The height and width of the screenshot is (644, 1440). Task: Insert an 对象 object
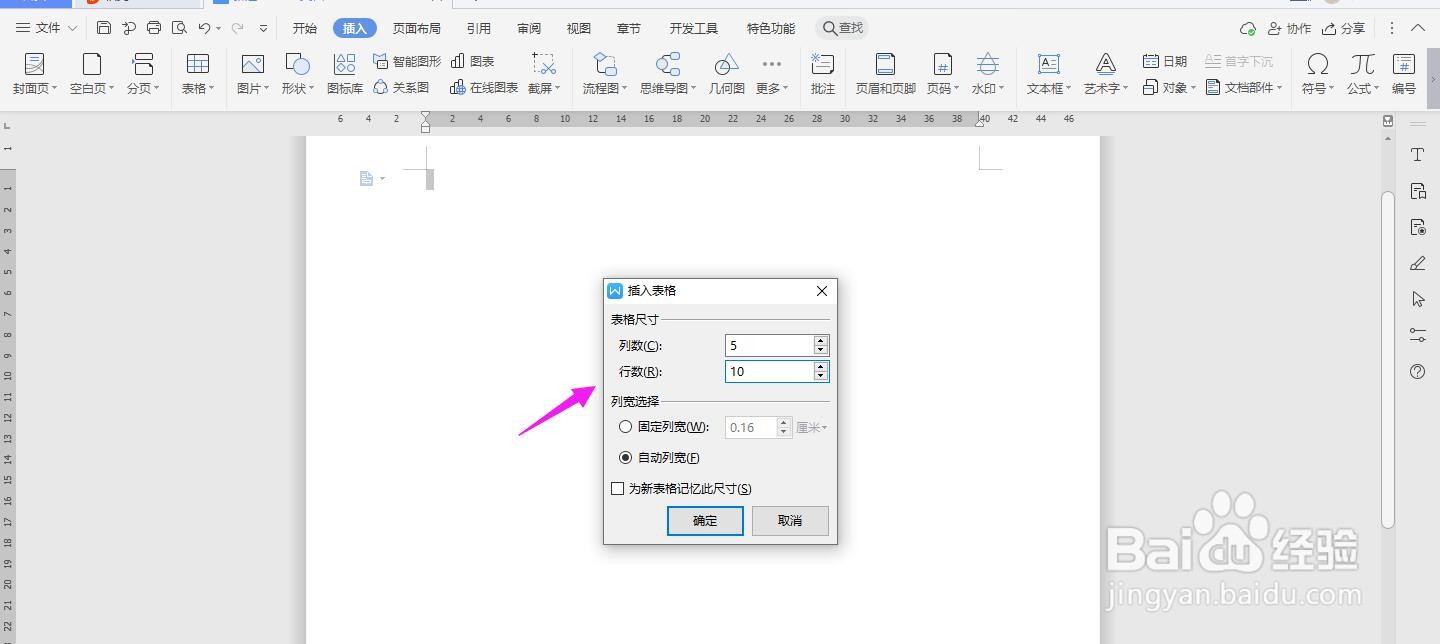pyautogui.click(x=1169, y=87)
